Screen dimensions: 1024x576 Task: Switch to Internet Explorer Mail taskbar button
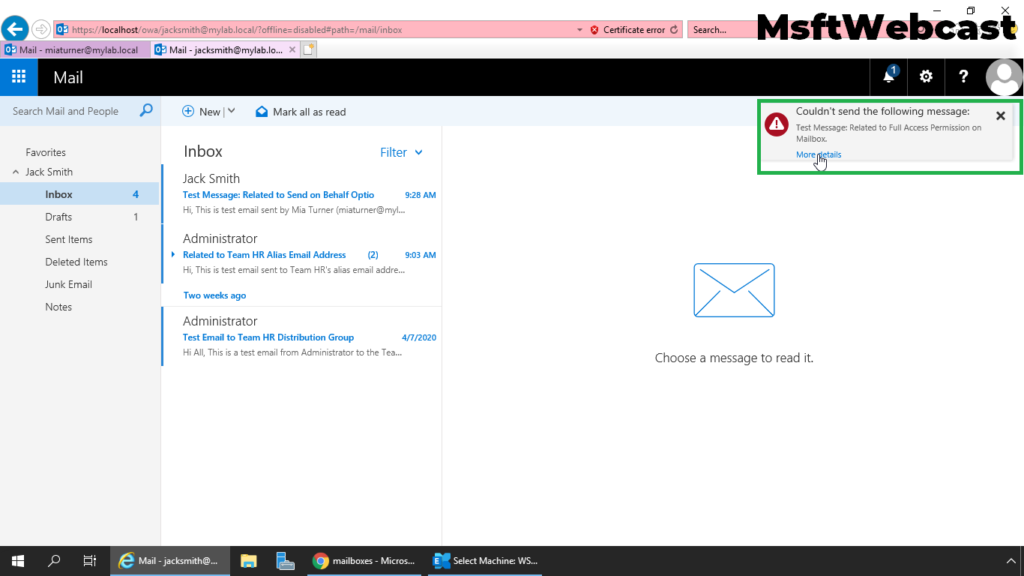pyautogui.click(x=170, y=561)
